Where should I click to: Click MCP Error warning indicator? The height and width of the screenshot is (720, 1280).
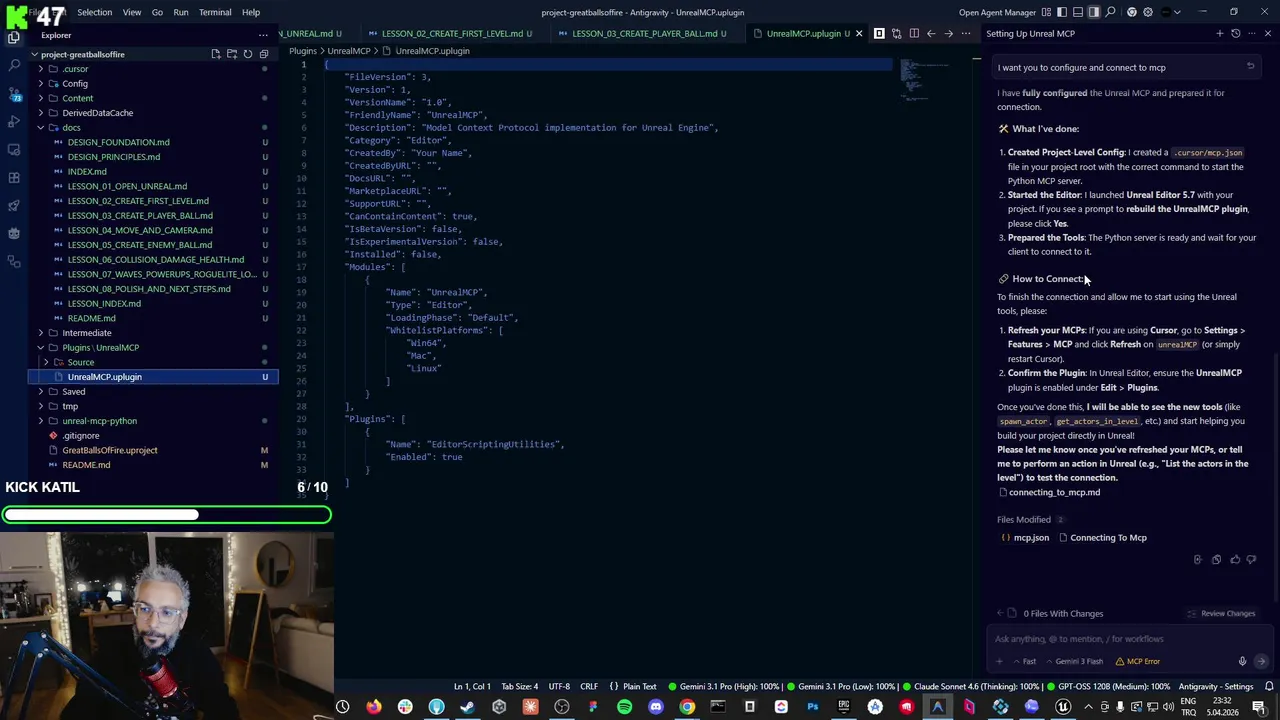[1137, 661]
